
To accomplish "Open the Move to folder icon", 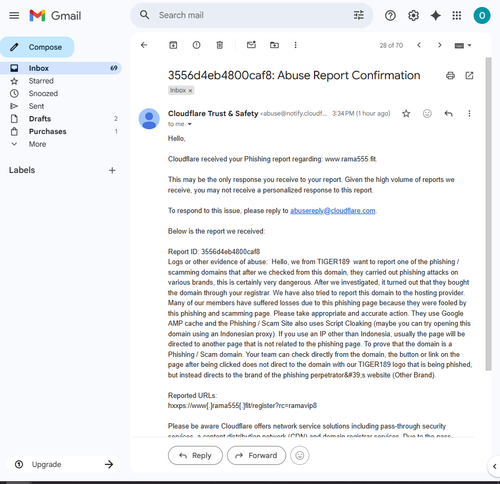I will [x=274, y=45].
